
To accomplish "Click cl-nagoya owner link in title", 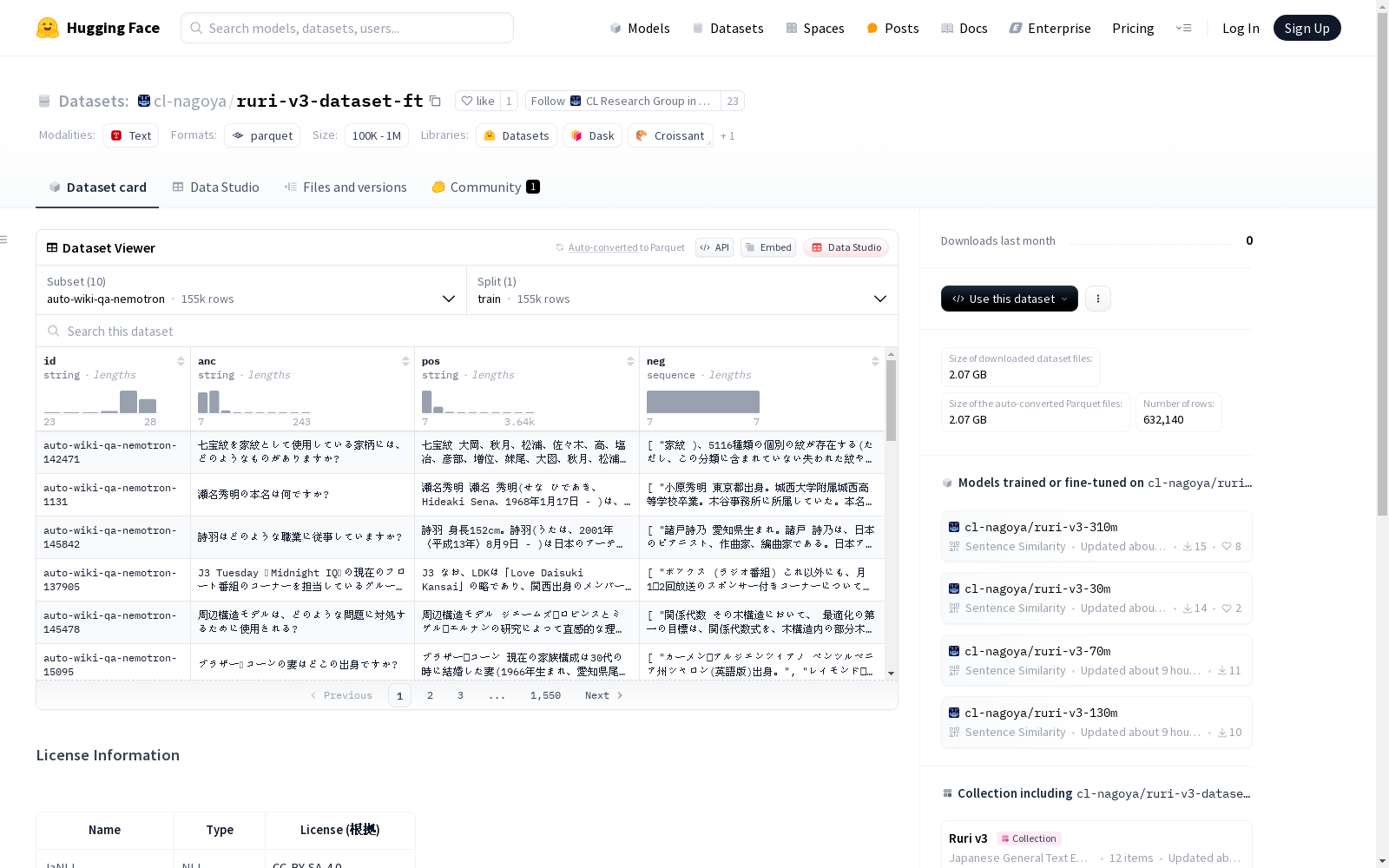I will point(189,101).
